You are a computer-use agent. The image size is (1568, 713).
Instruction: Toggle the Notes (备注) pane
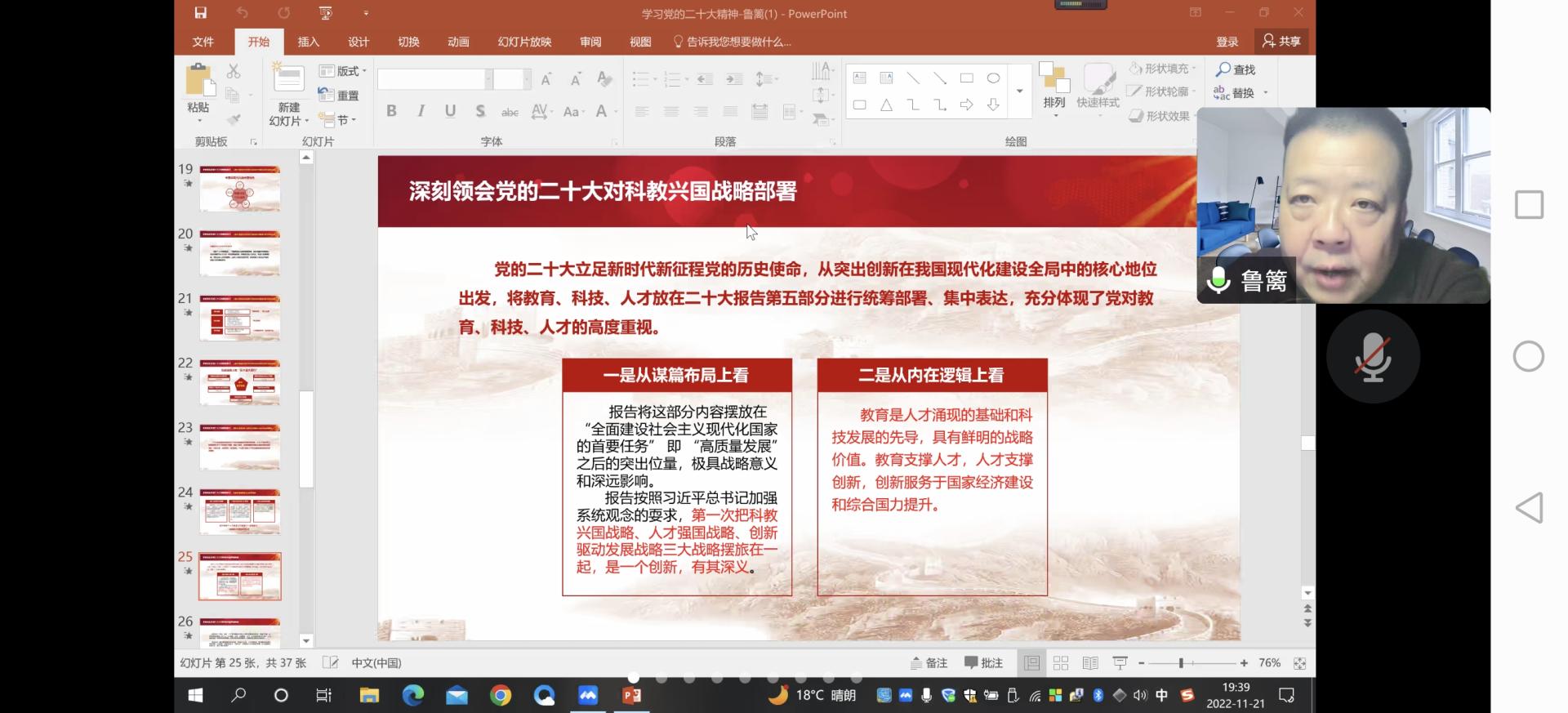click(929, 663)
